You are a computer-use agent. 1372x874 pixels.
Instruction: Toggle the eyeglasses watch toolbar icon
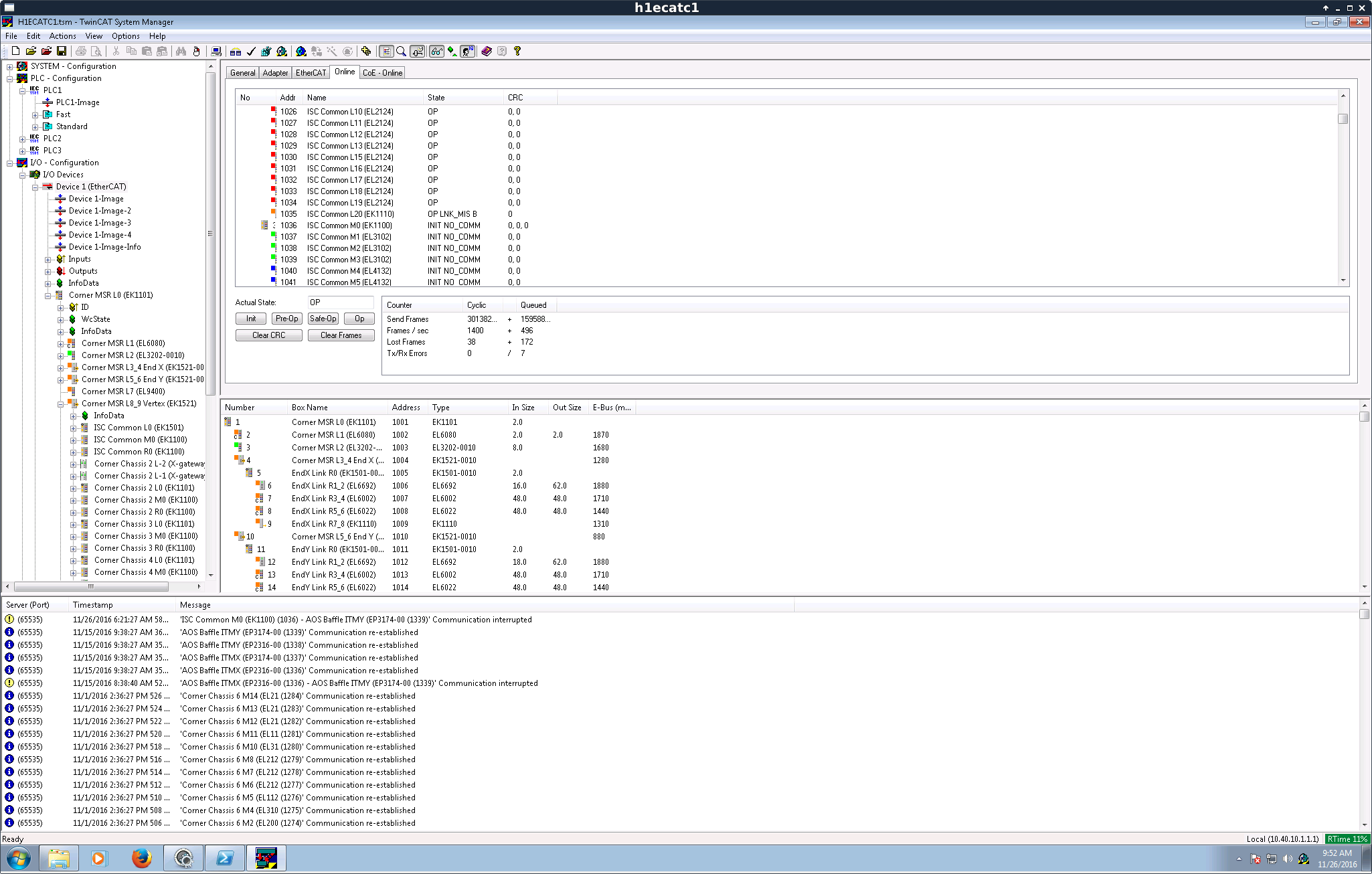tap(437, 51)
